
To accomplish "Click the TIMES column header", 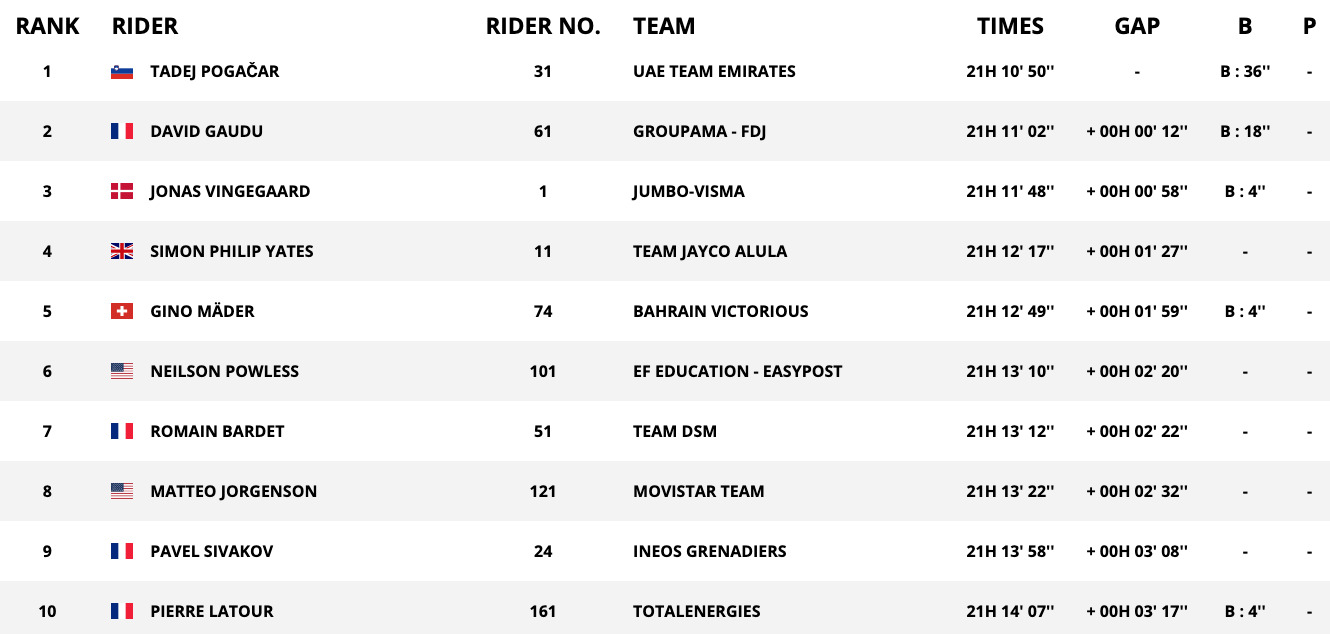I will tap(1010, 27).
